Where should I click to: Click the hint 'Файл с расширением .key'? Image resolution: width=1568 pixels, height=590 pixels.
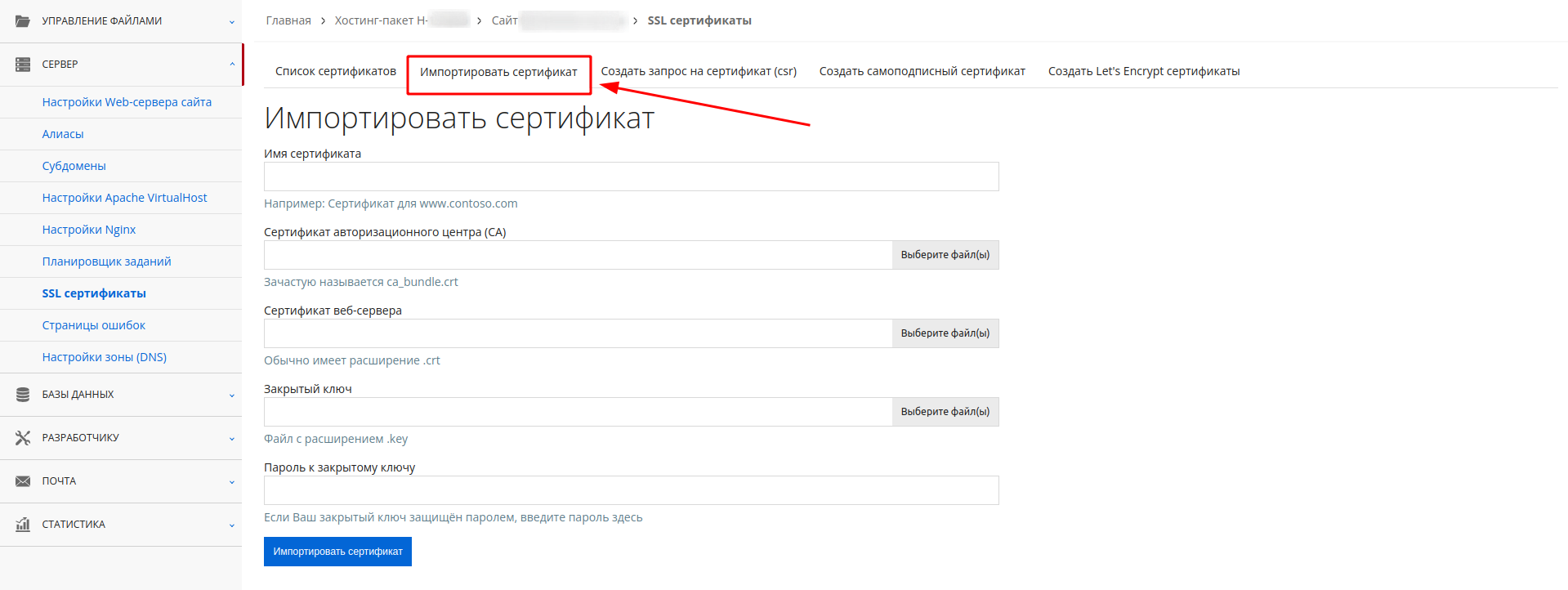coord(336,439)
